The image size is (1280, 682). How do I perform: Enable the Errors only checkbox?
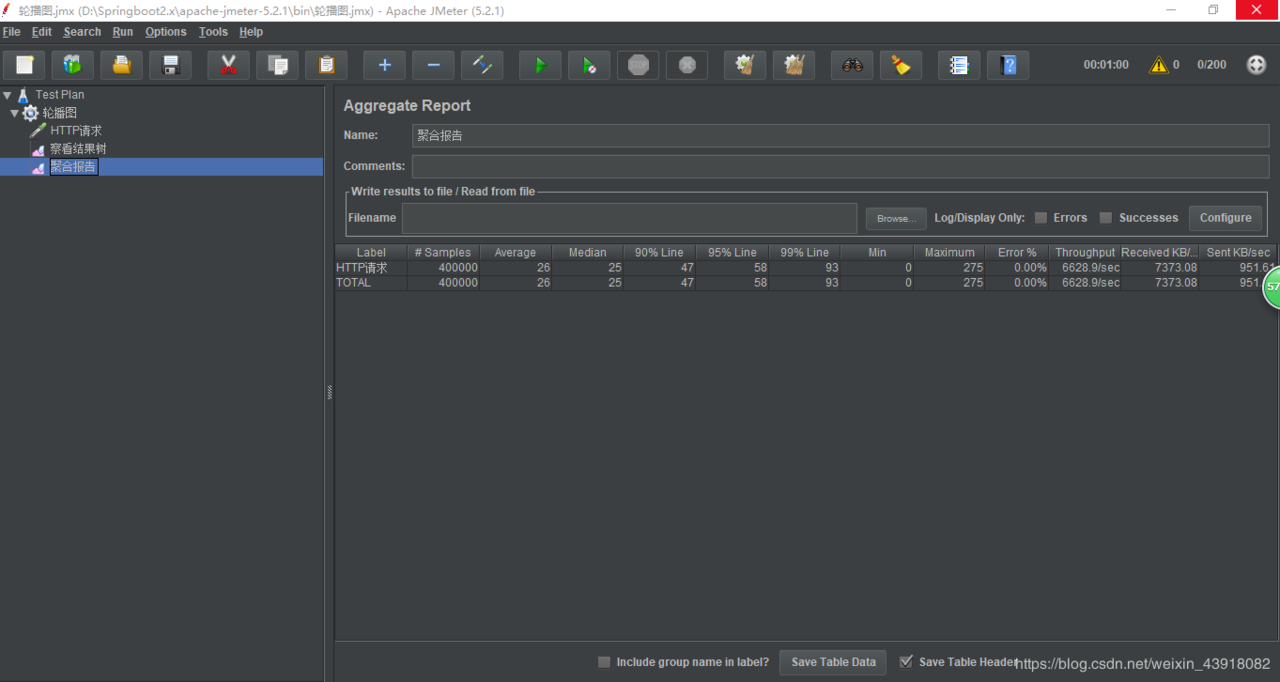click(x=1041, y=218)
